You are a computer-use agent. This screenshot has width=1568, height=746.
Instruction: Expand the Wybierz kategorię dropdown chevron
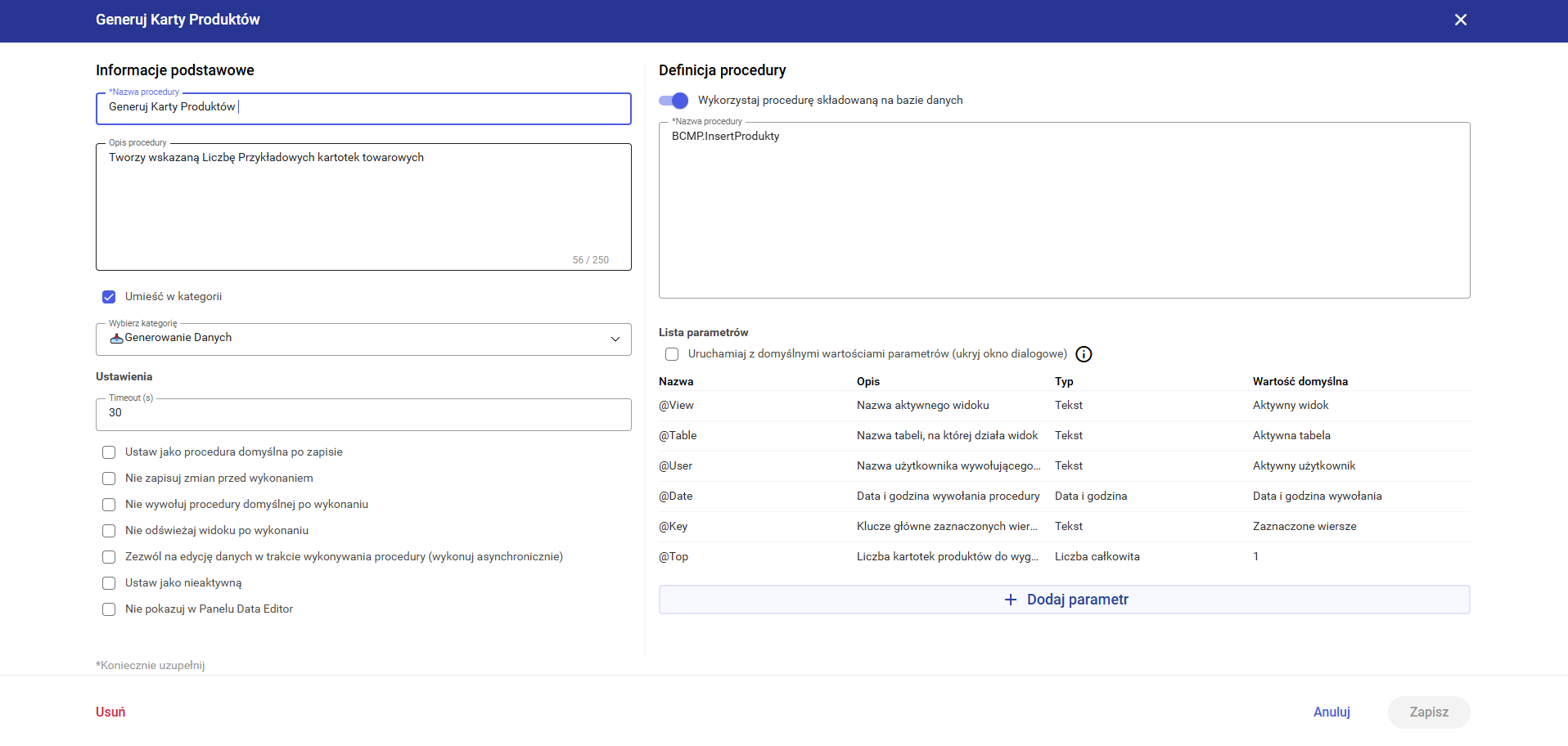point(615,339)
